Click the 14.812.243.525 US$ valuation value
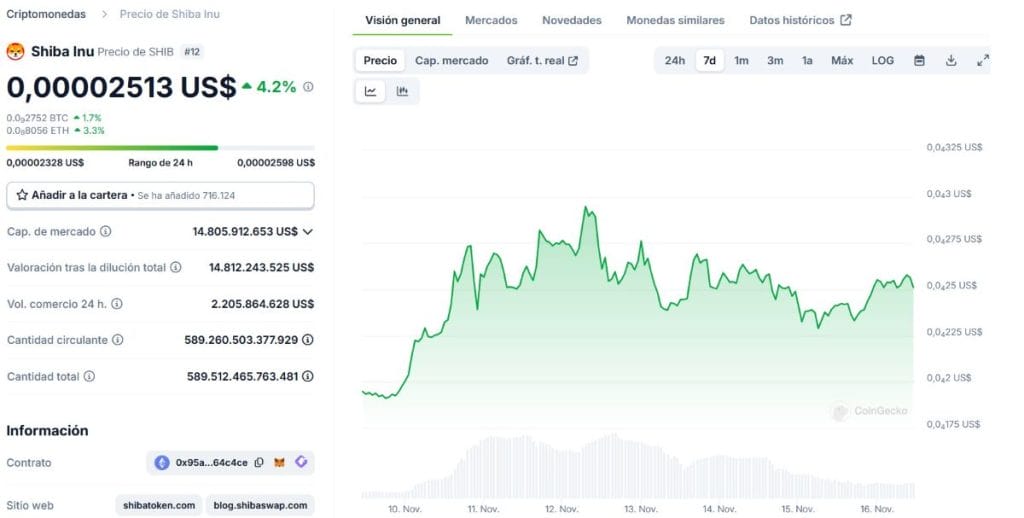 click(x=261, y=267)
